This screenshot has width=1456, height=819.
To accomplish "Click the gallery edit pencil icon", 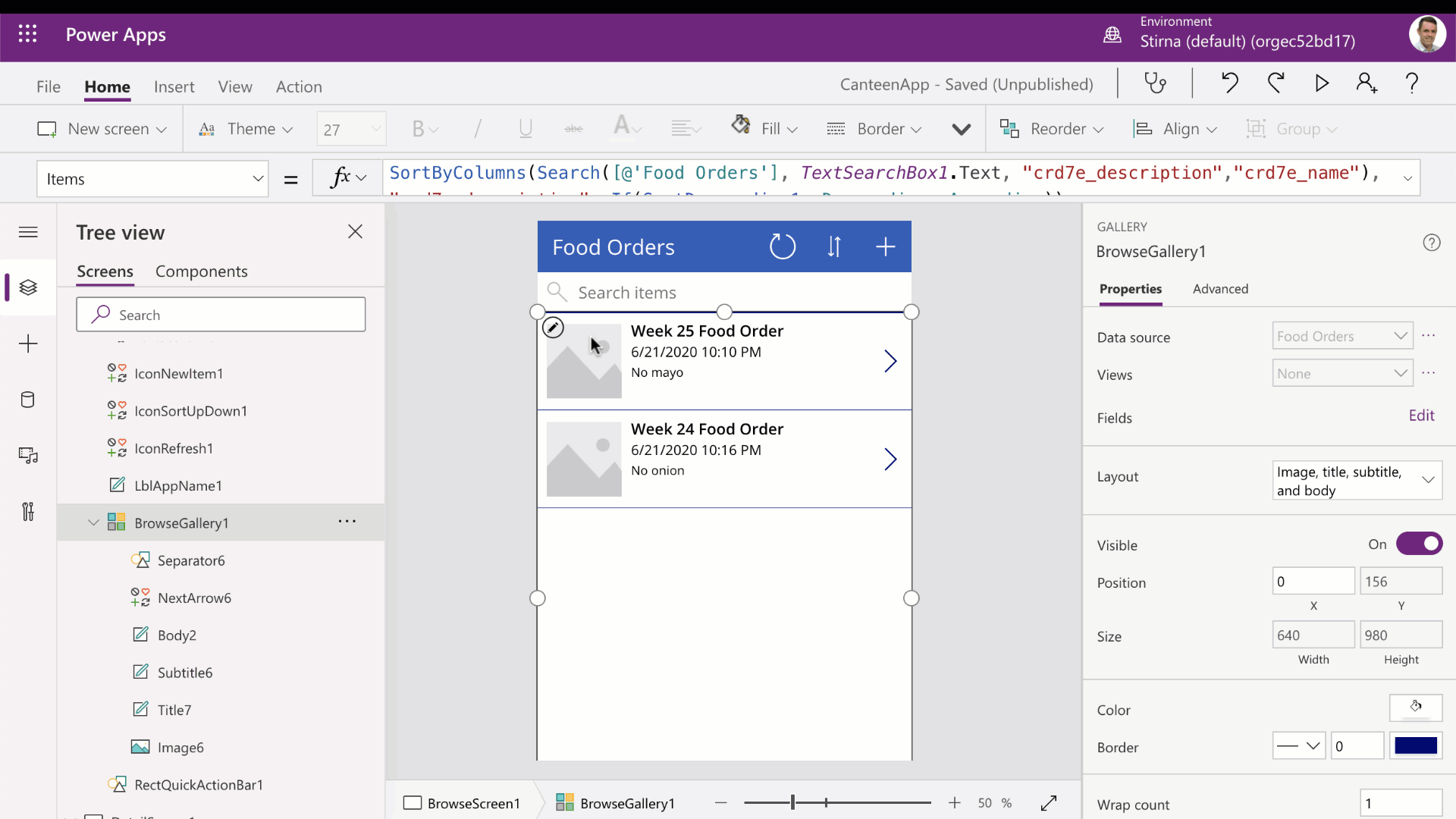I will [x=553, y=328].
